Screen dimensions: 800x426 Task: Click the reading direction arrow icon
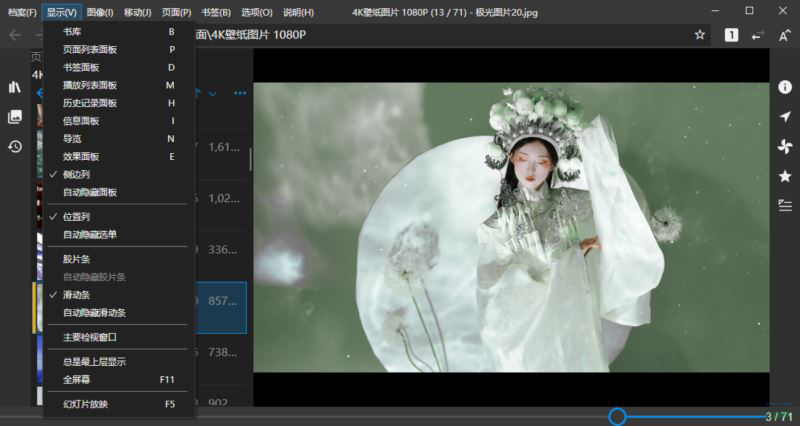758,35
